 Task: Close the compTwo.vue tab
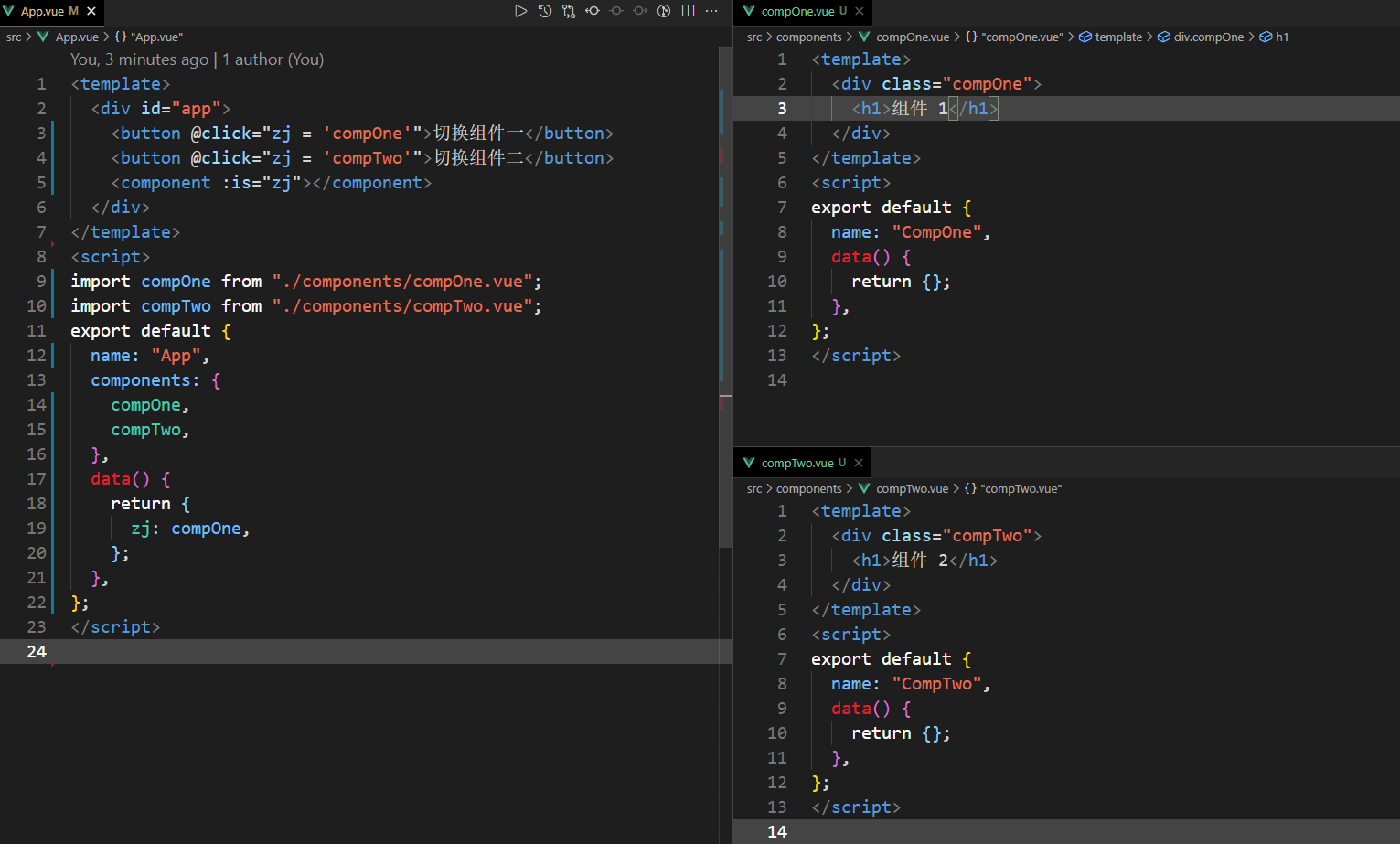[859, 463]
